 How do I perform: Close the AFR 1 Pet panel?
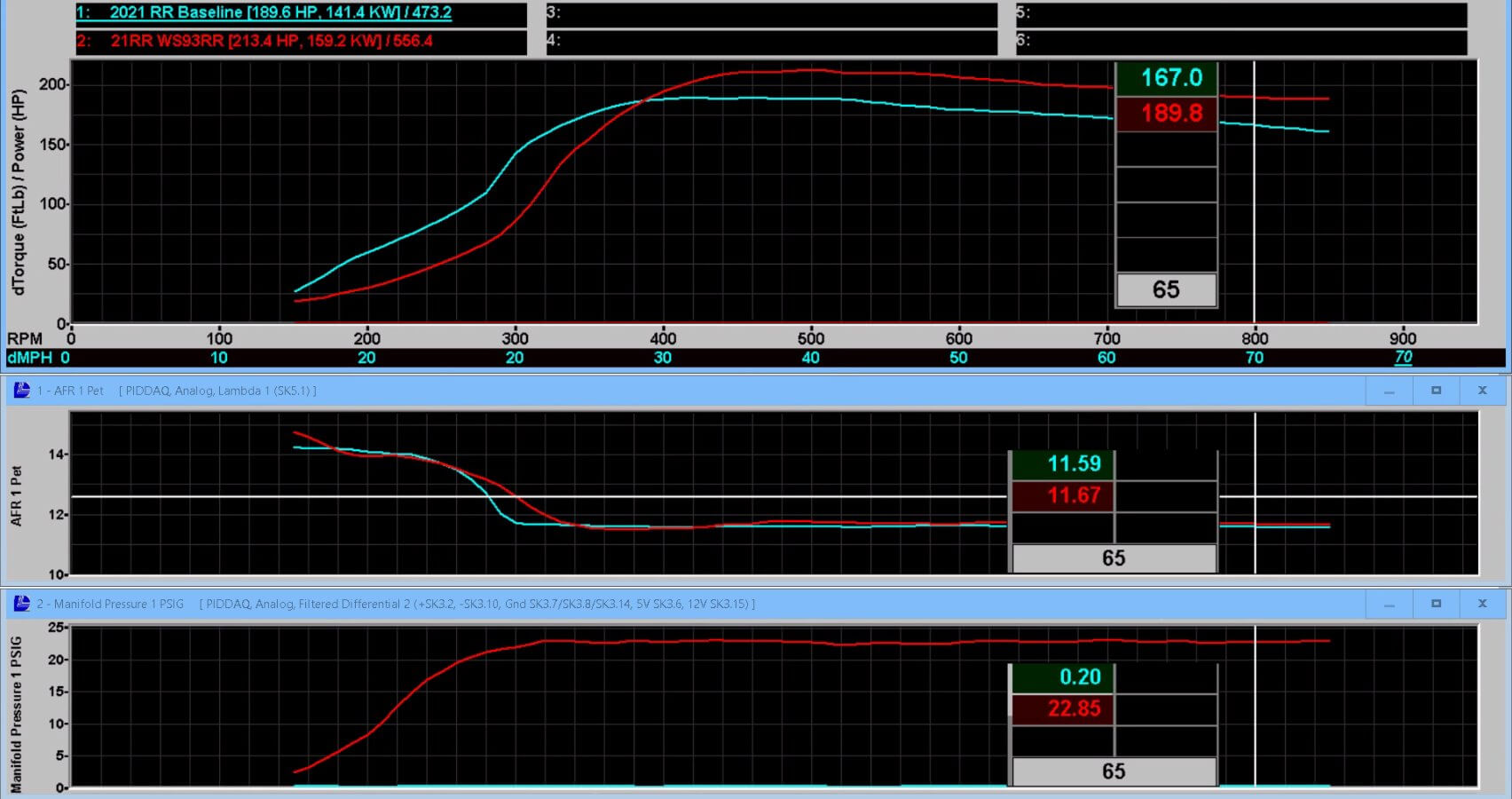[1482, 391]
